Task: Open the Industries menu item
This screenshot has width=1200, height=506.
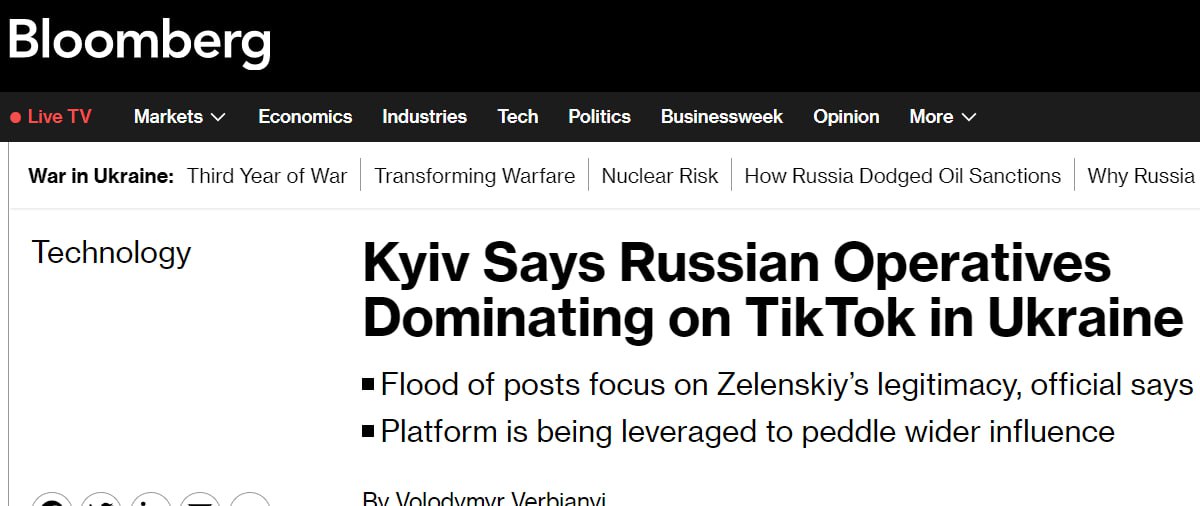Action: tap(424, 117)
